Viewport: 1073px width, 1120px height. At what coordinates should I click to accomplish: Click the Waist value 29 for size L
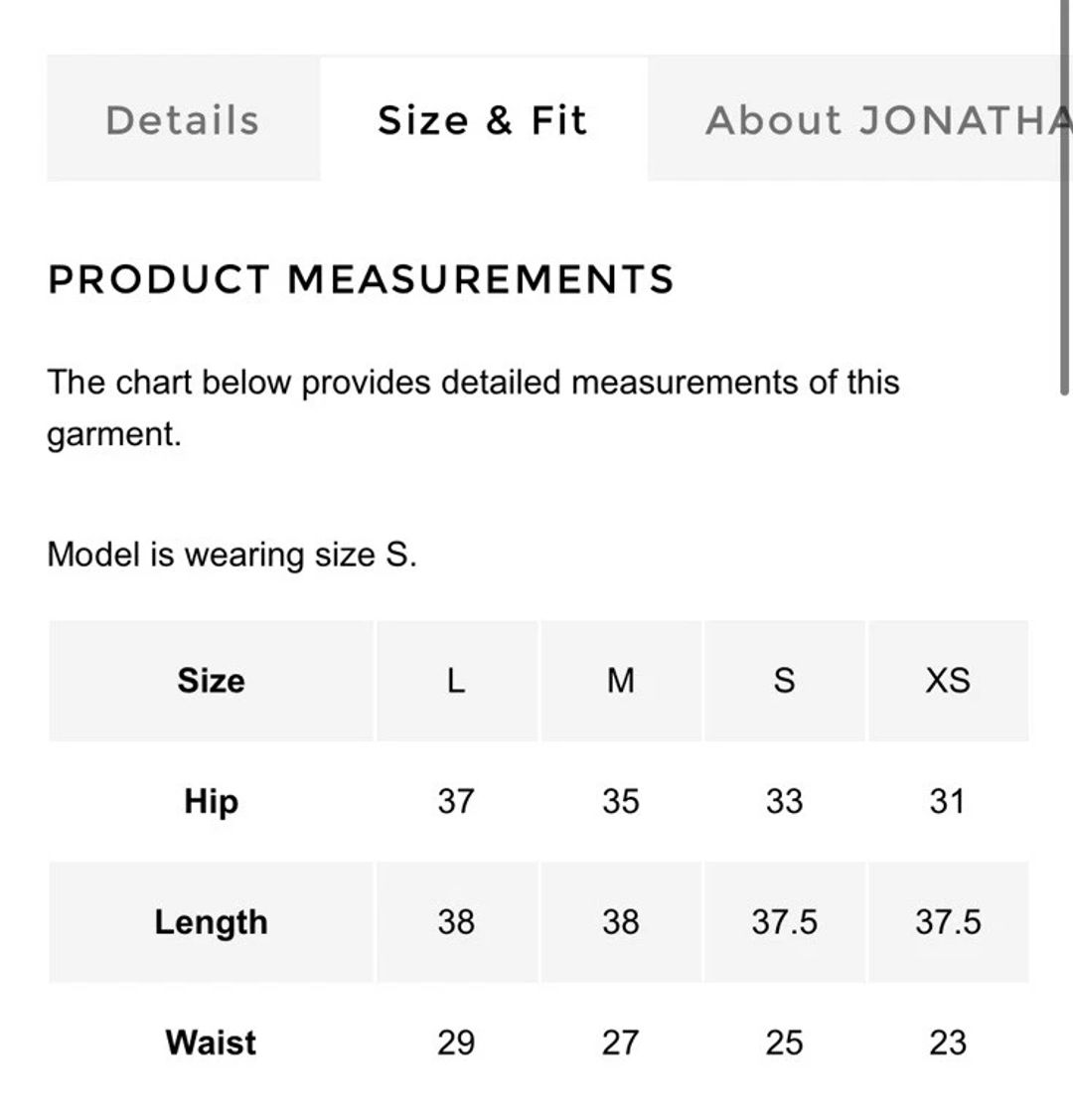click(x=456, y=1042)
